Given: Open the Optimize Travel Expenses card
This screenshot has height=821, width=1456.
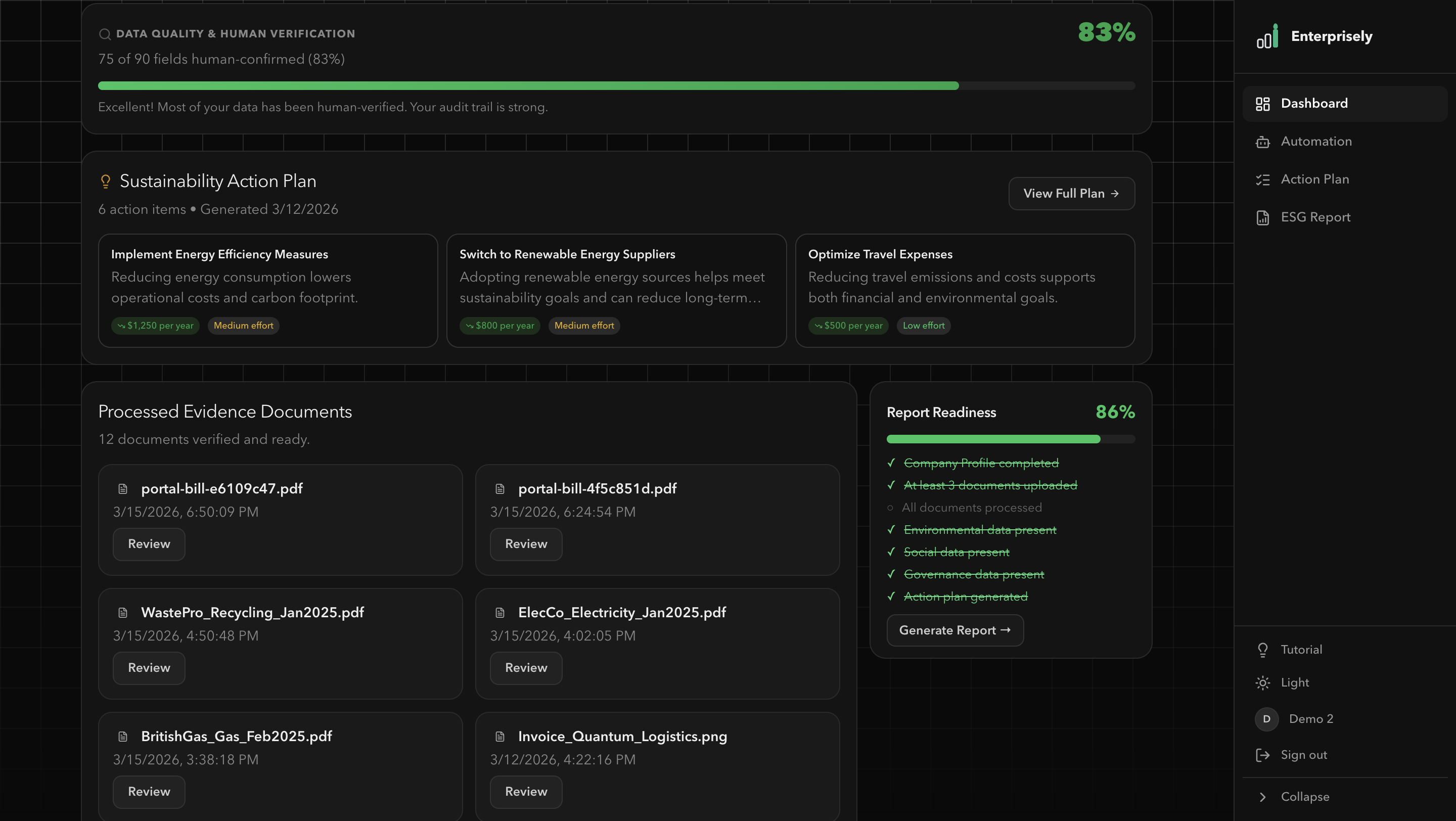Looking at the screenshot, I should point(964,290).
